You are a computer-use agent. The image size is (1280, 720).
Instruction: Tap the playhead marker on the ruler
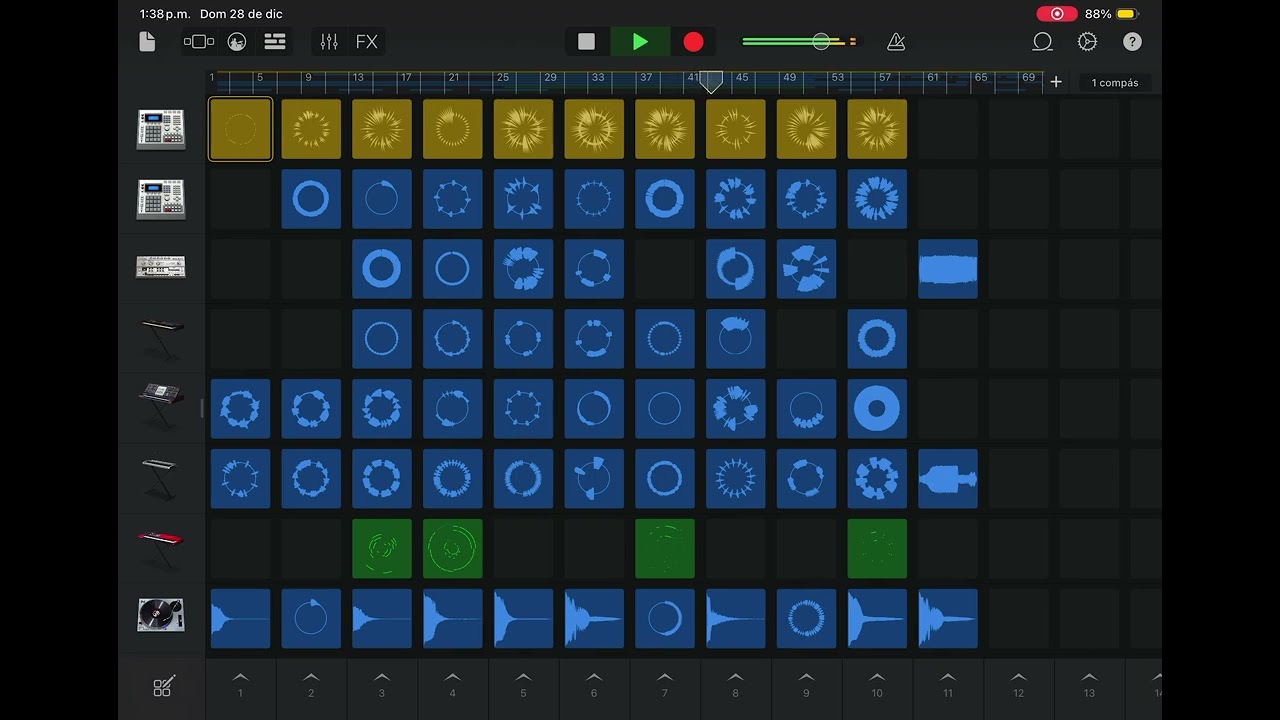(711, 82)
